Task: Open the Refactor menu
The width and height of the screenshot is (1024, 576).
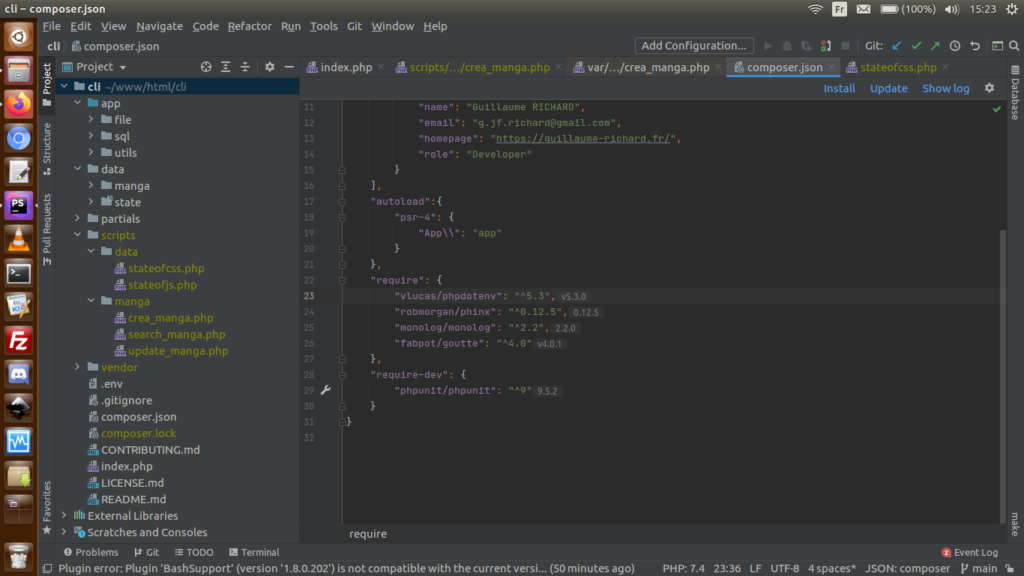Action: [249, 26]
